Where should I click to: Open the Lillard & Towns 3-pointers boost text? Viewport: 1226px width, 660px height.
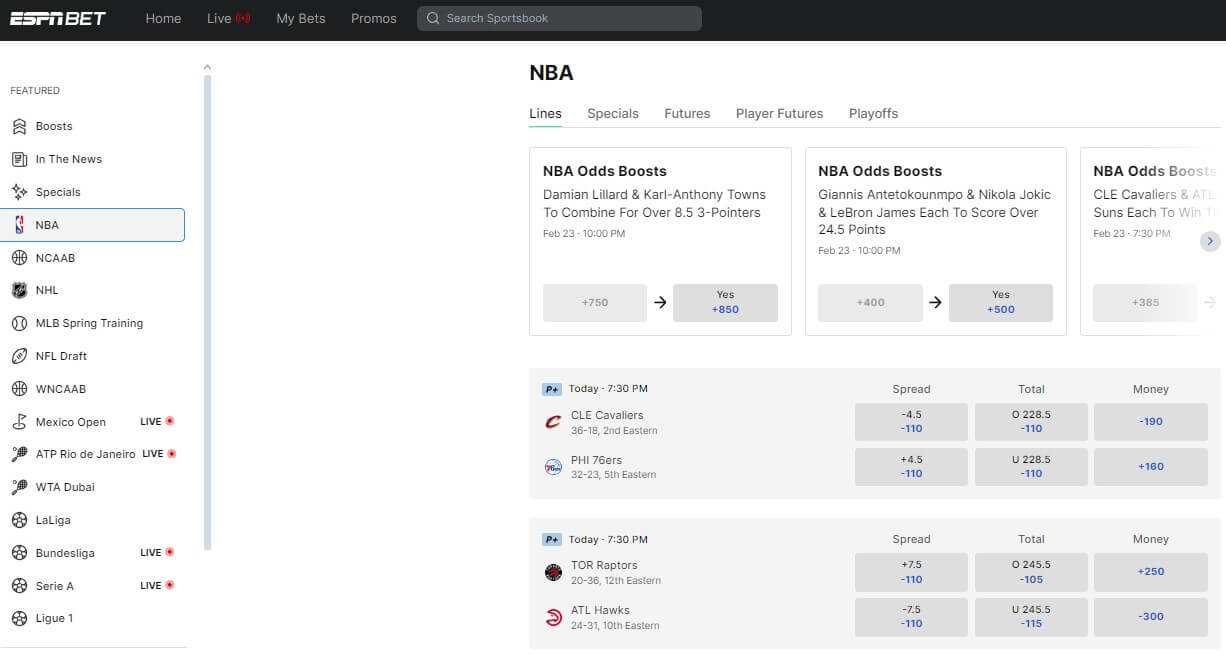[654, 203]
